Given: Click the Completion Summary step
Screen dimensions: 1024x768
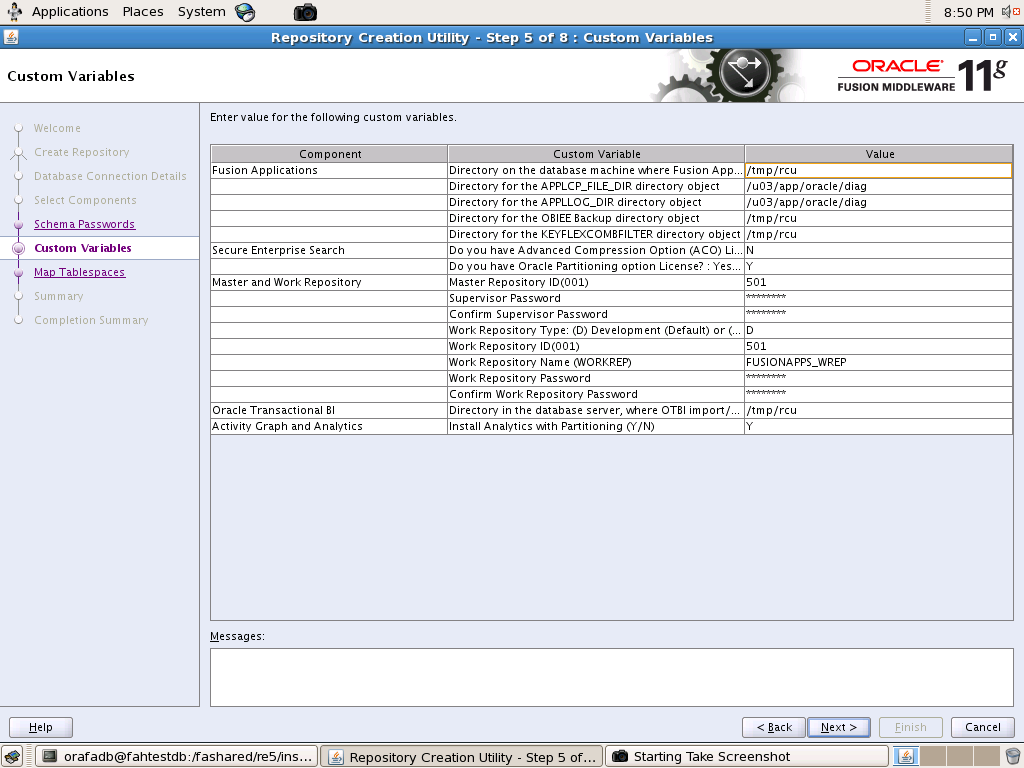Looking at the screenshot, I should click(91, 320).
